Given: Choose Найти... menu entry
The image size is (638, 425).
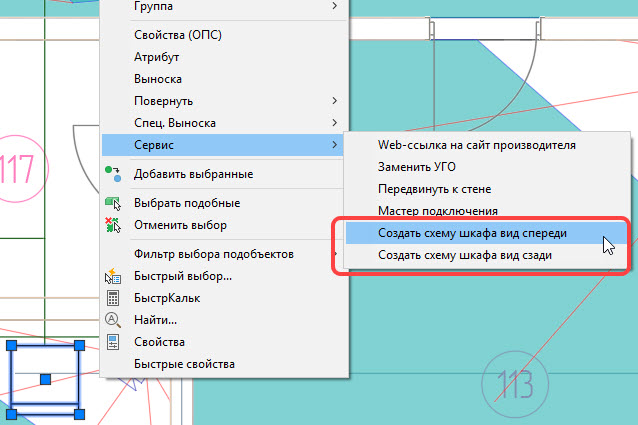Looking at the screenshot, I should pos(223,320).
